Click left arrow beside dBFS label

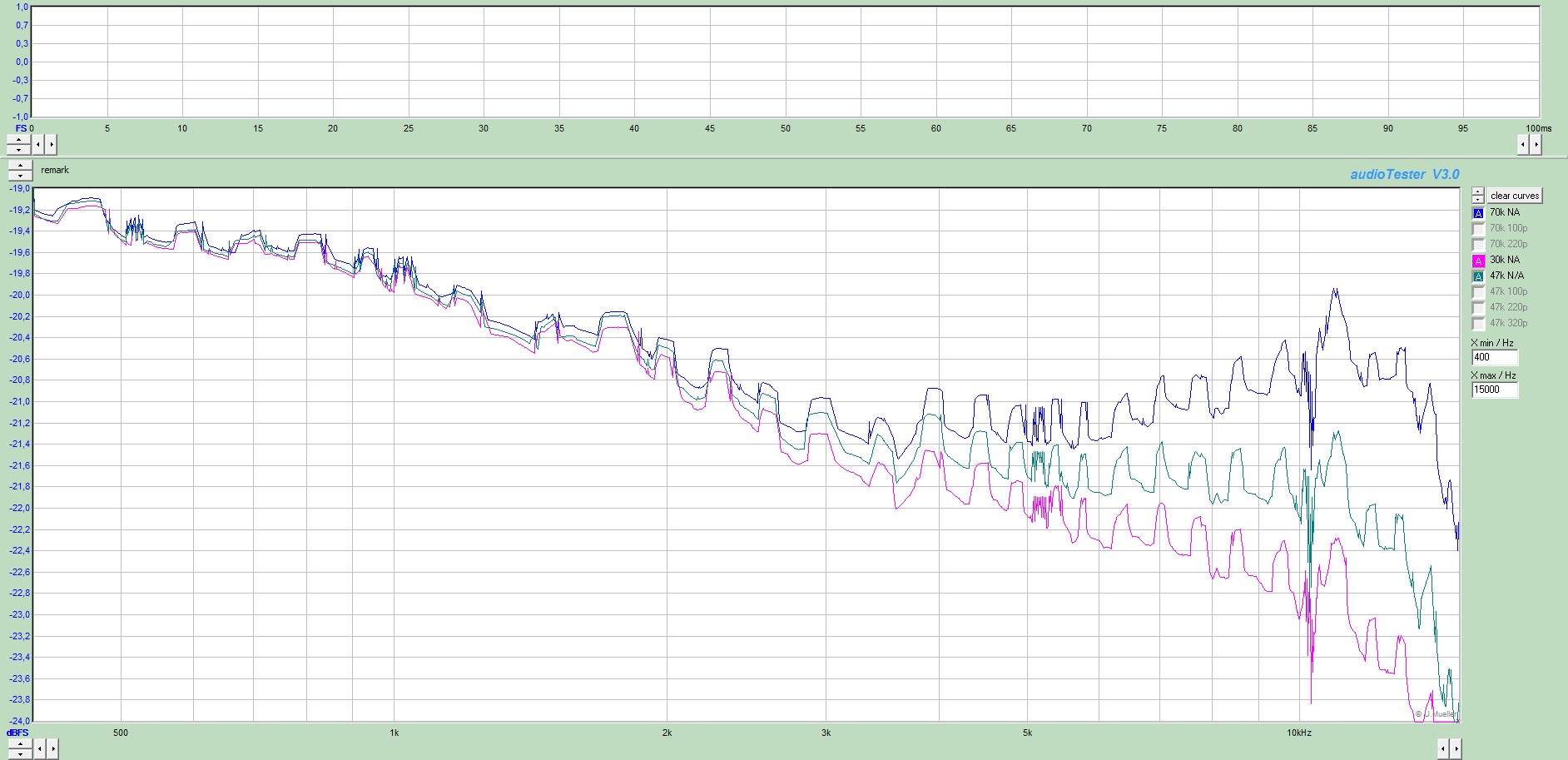tap(38, 749)
